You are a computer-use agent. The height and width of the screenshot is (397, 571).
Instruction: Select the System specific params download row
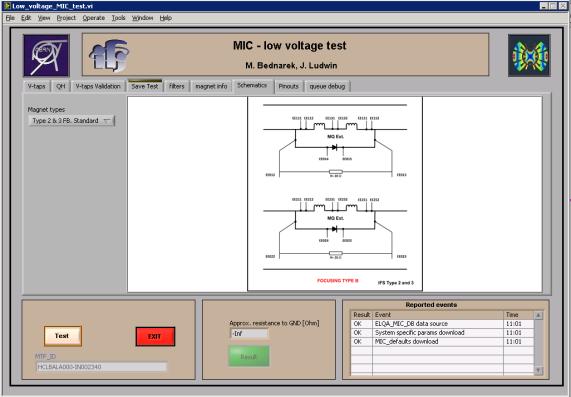[442, 333]
